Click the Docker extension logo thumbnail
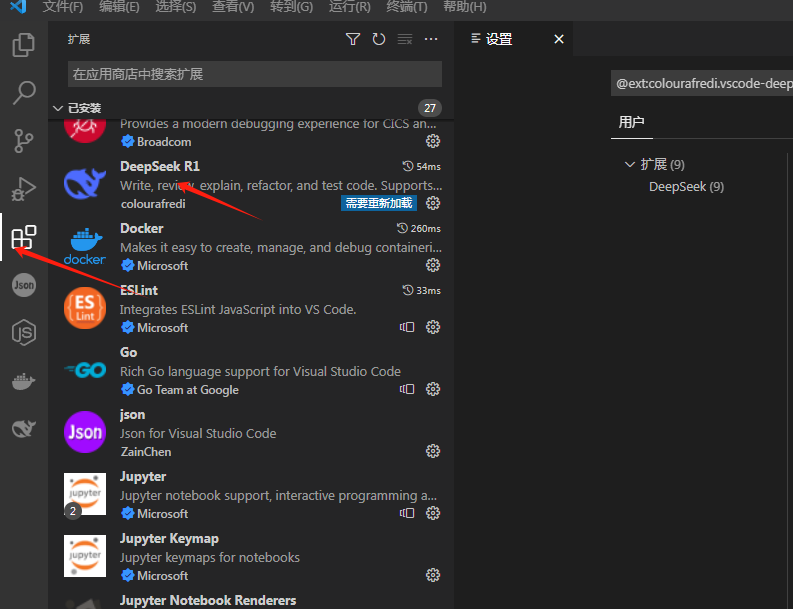 [x=85, y=247]
